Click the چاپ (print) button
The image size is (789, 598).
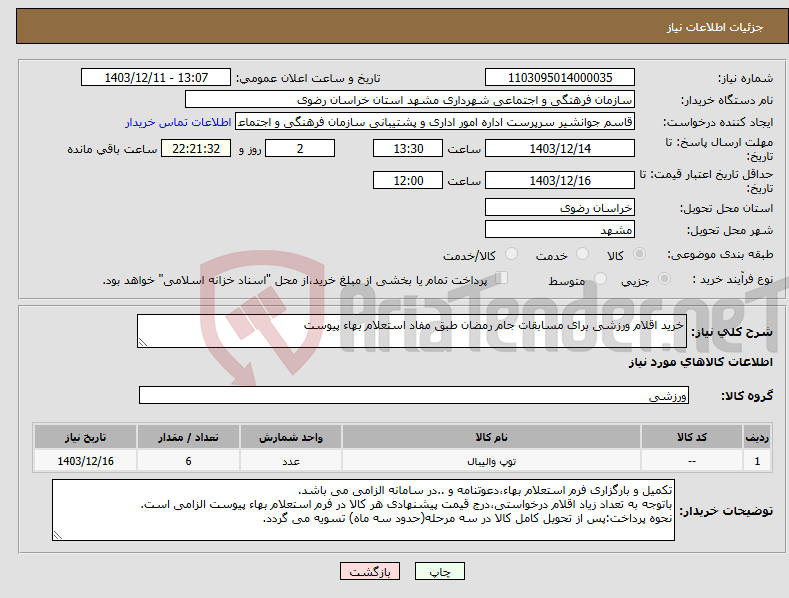point(439,571)
